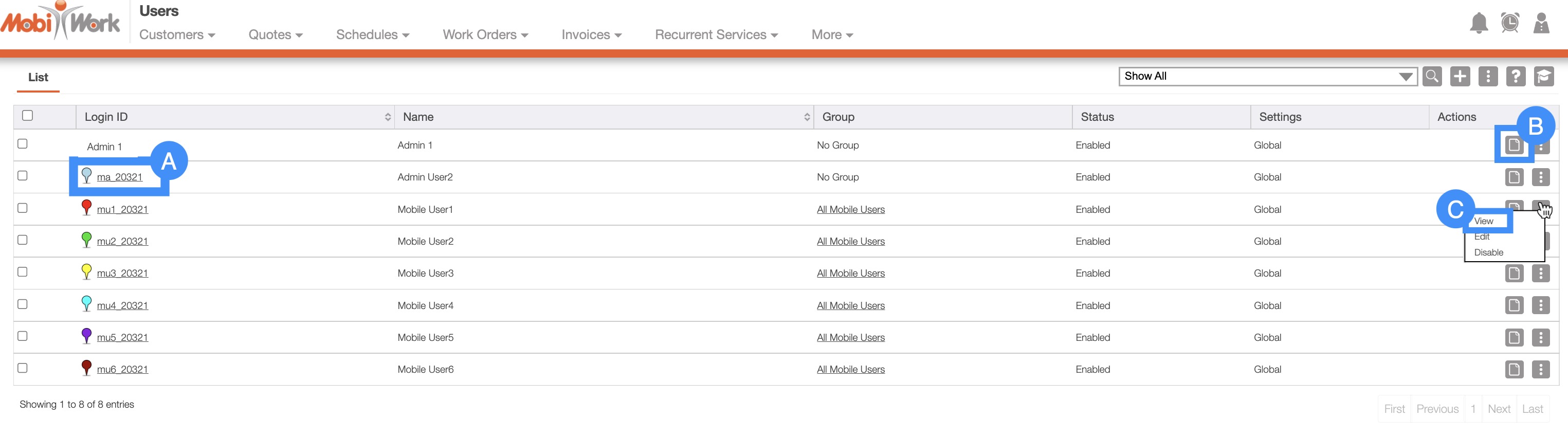Open the document view icon for mu6_20321
The width and height of the screenshot is (1568, 436).
tap(1514, 370)
